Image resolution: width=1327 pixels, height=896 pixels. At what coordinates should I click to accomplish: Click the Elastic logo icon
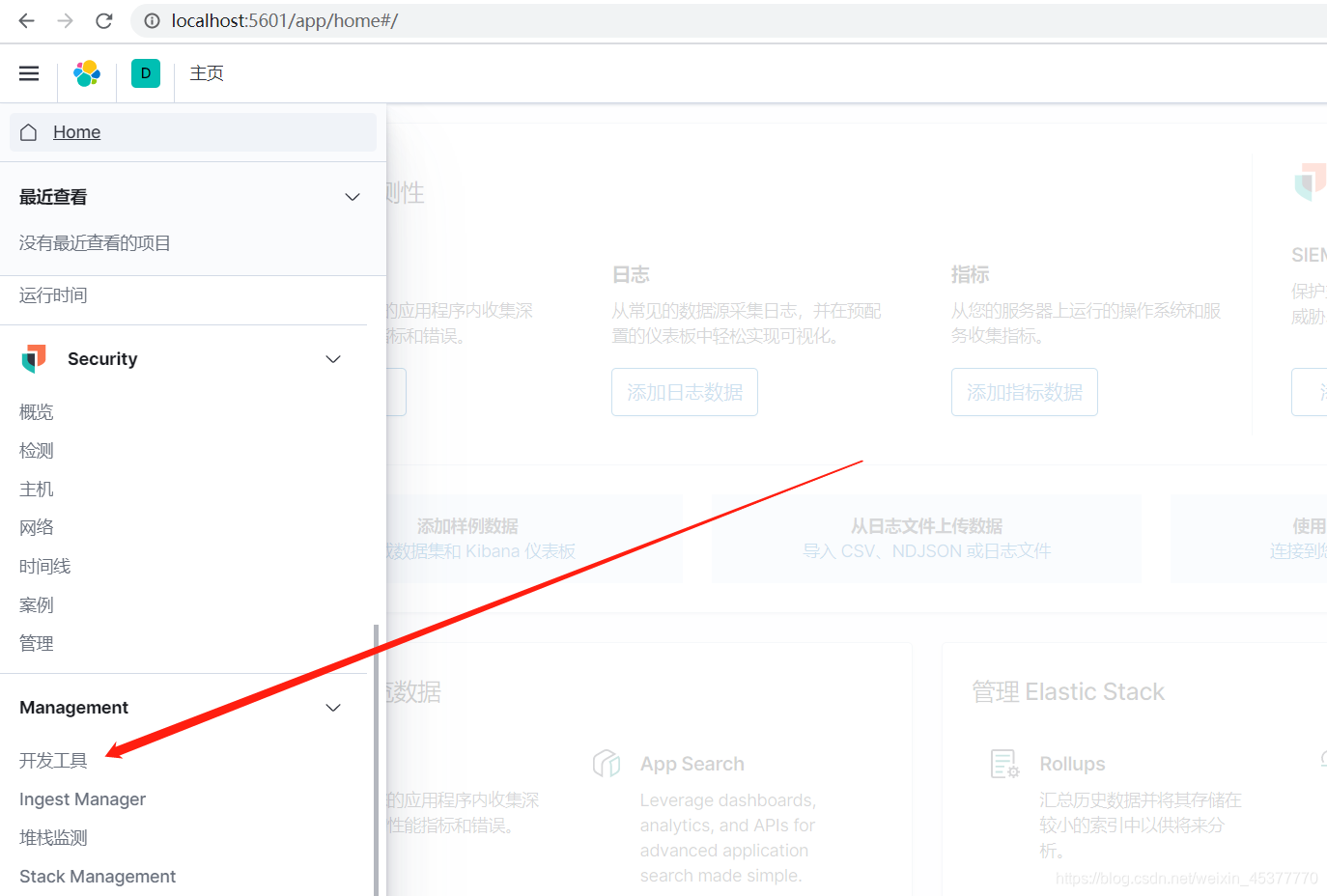pyautogui.click(x=87, y=73)
